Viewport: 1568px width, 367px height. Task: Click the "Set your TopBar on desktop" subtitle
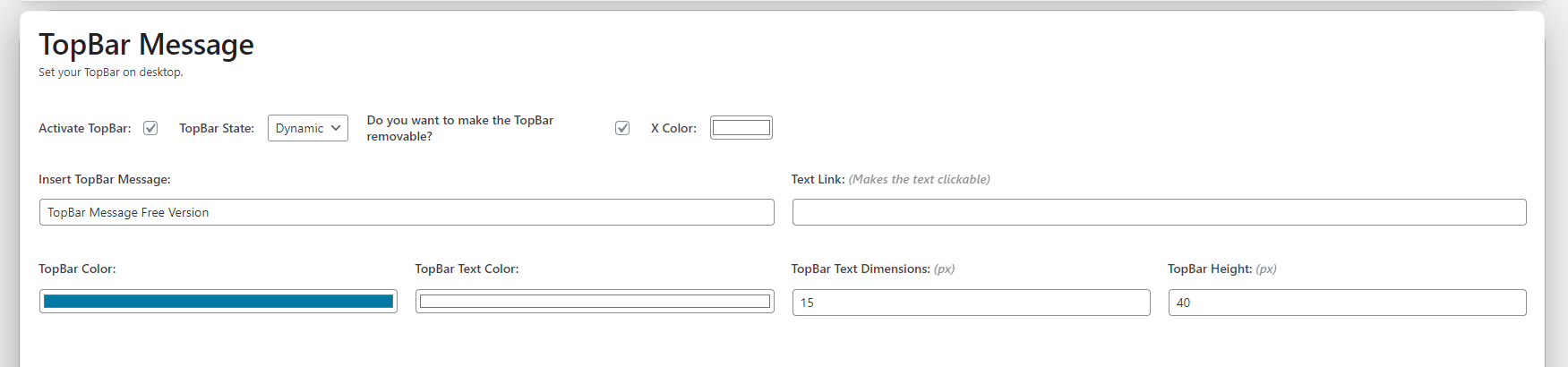111,73
